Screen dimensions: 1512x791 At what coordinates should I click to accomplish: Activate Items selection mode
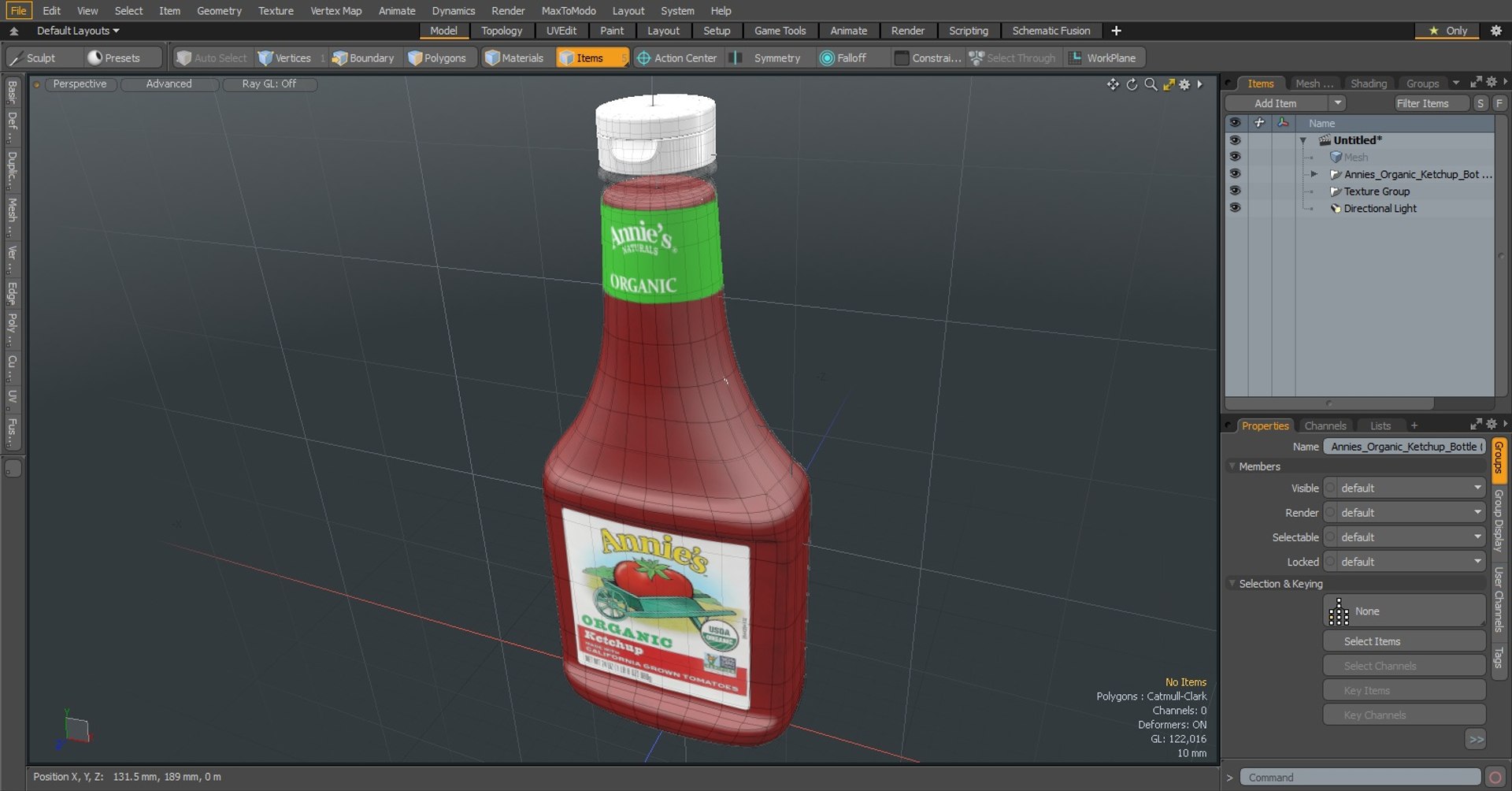591,58
